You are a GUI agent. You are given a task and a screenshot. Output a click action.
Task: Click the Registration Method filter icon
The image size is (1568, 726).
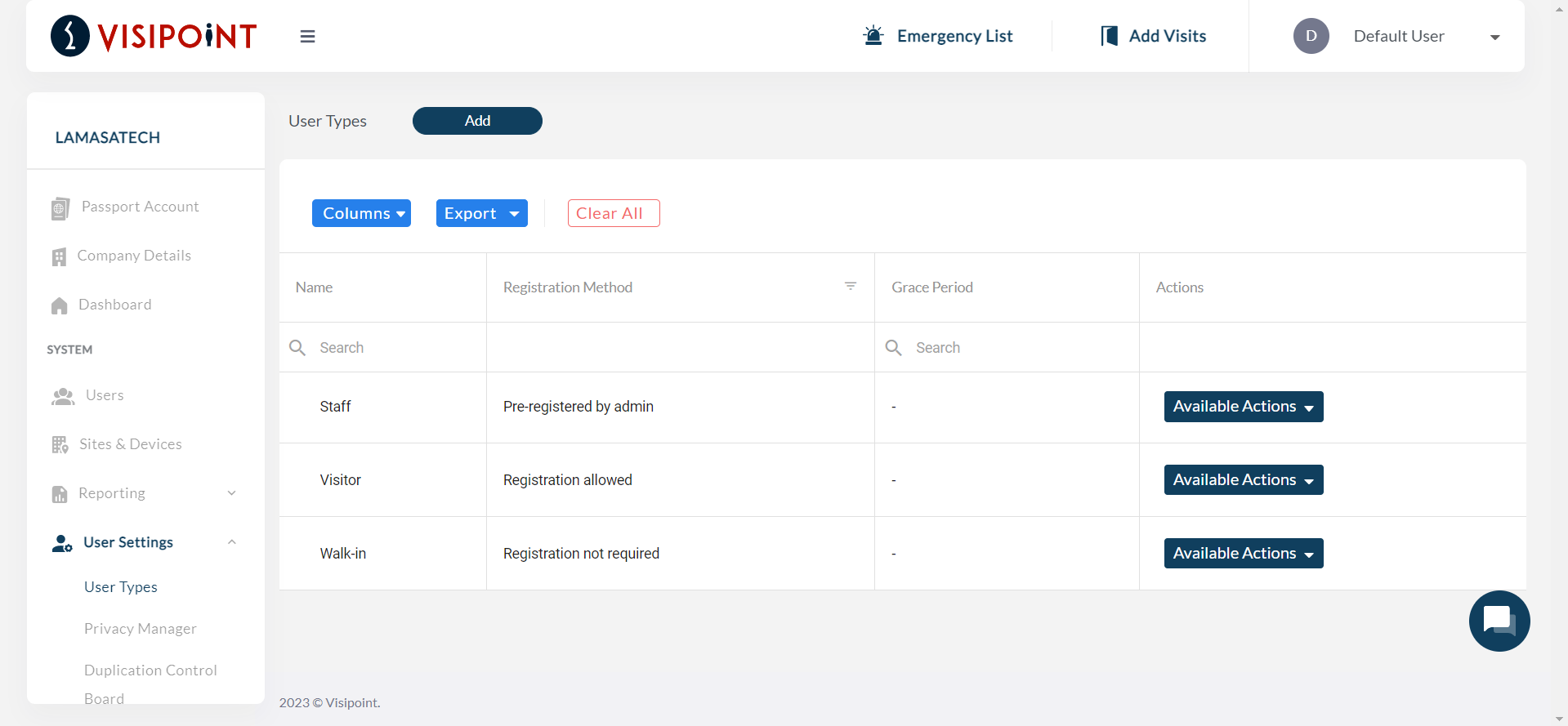(850, 286)
